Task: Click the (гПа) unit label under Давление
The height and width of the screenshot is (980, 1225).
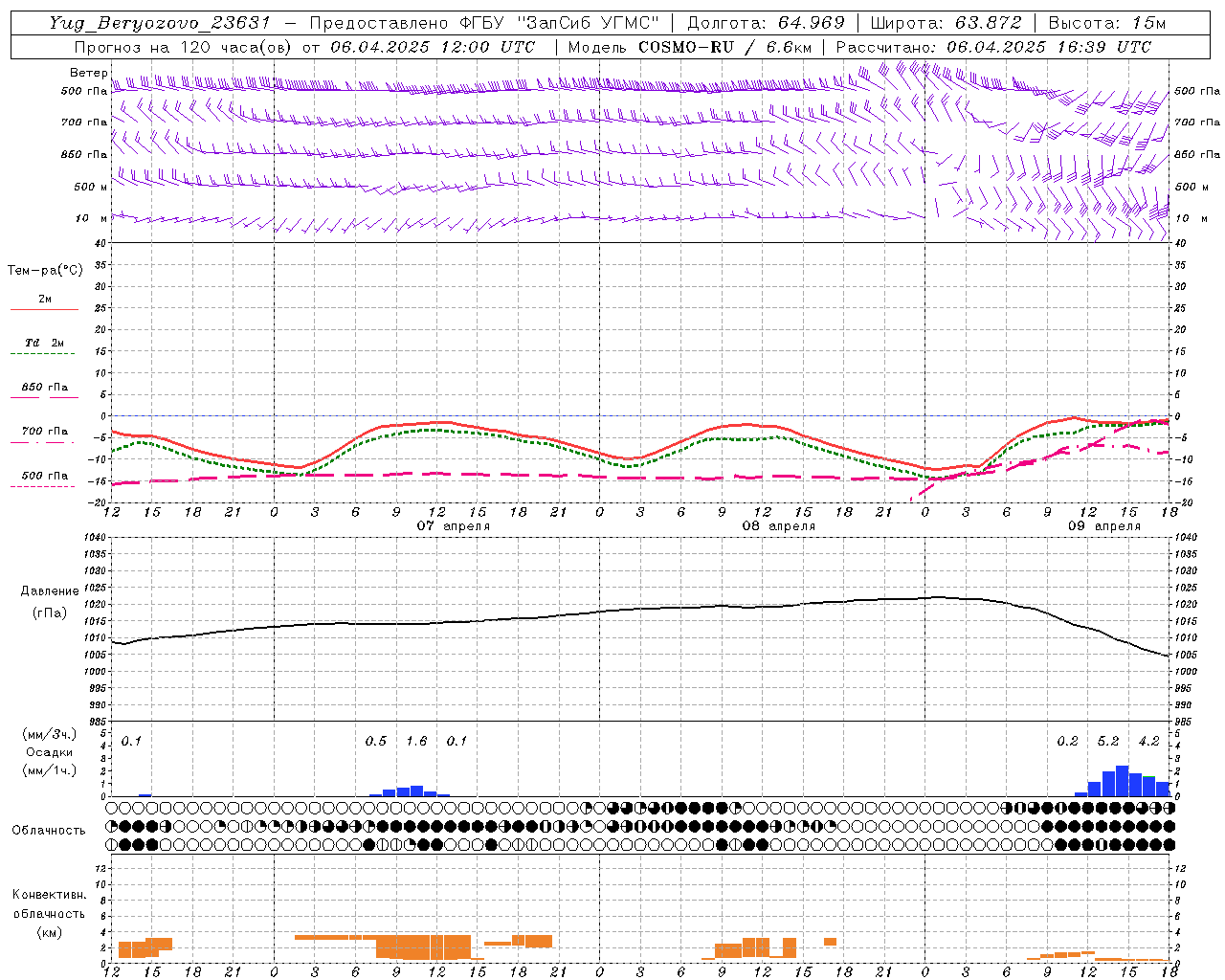Action: pos(50,613)
